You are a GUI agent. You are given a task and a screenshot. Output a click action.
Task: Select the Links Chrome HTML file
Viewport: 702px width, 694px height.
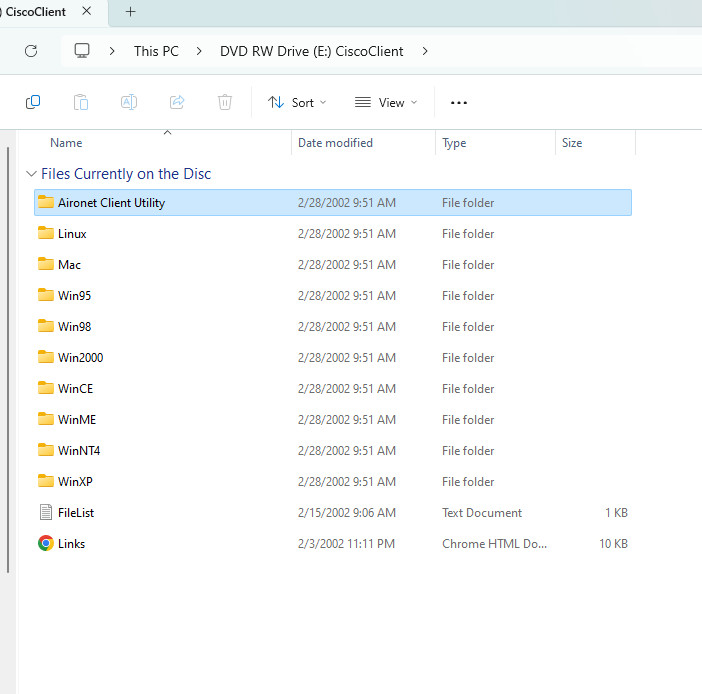333,544
